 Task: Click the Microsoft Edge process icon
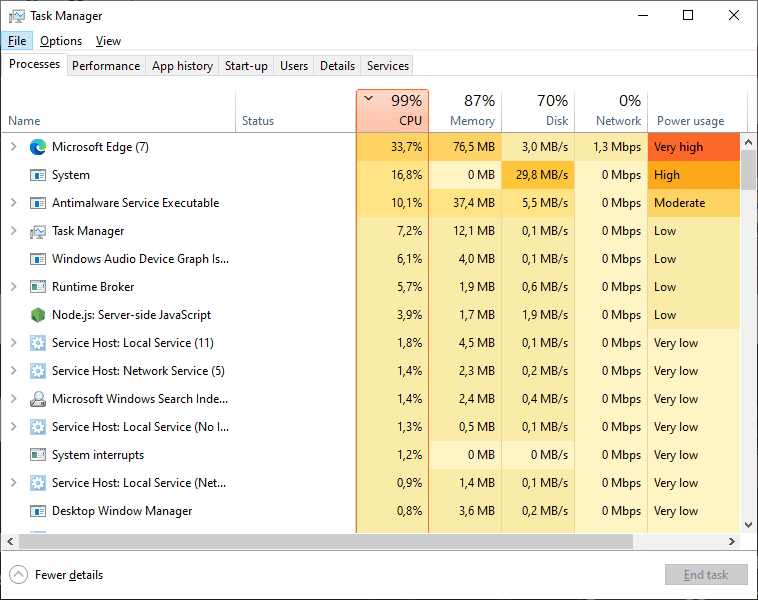coord(38,147)
